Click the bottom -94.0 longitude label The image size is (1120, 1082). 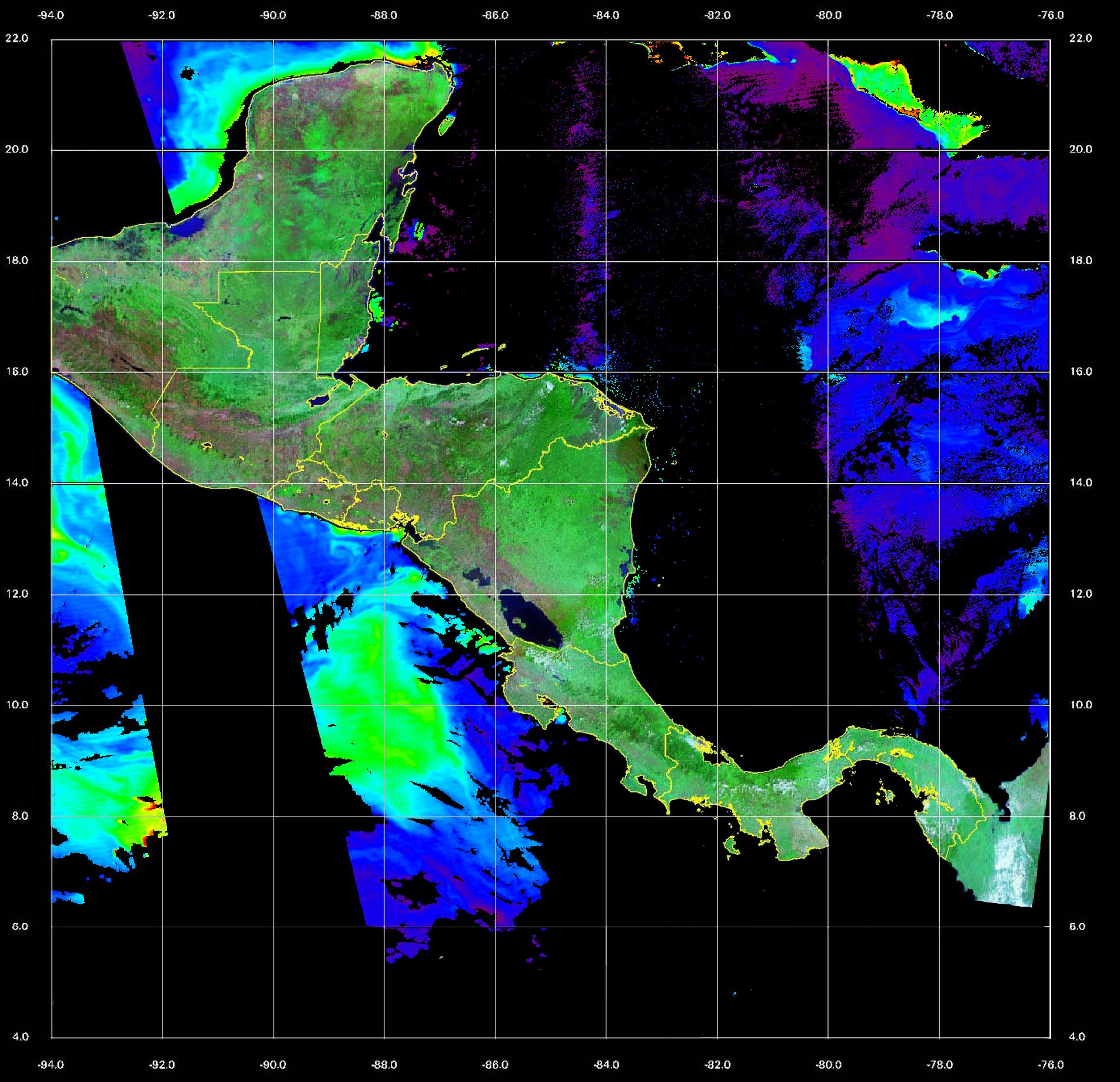51,1064
